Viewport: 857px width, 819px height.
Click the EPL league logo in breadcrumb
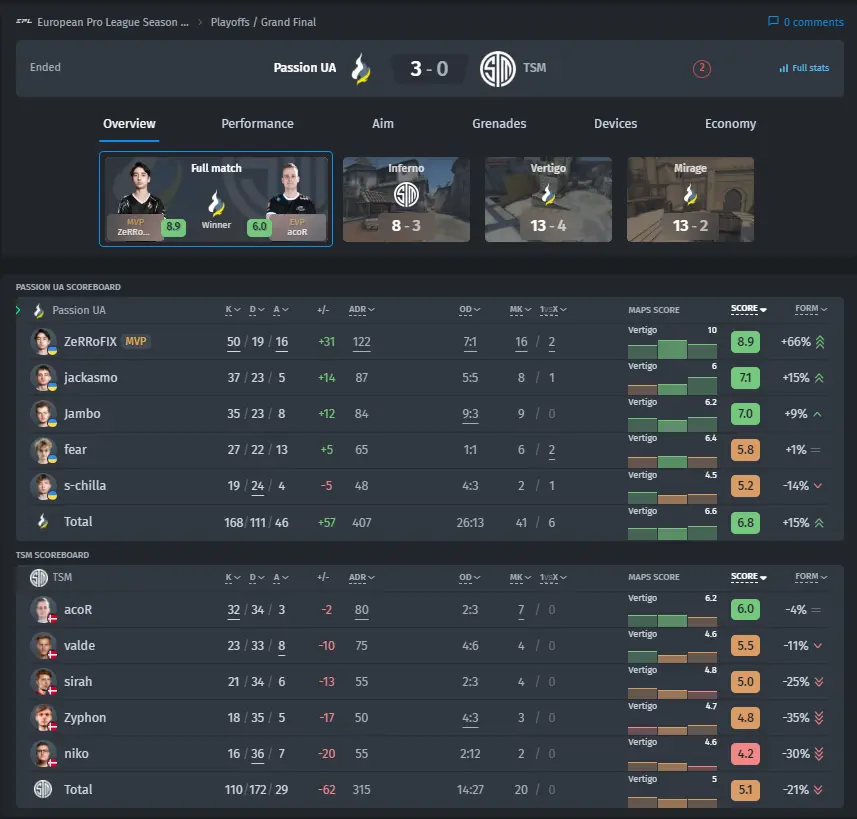(x=24, y=21)
